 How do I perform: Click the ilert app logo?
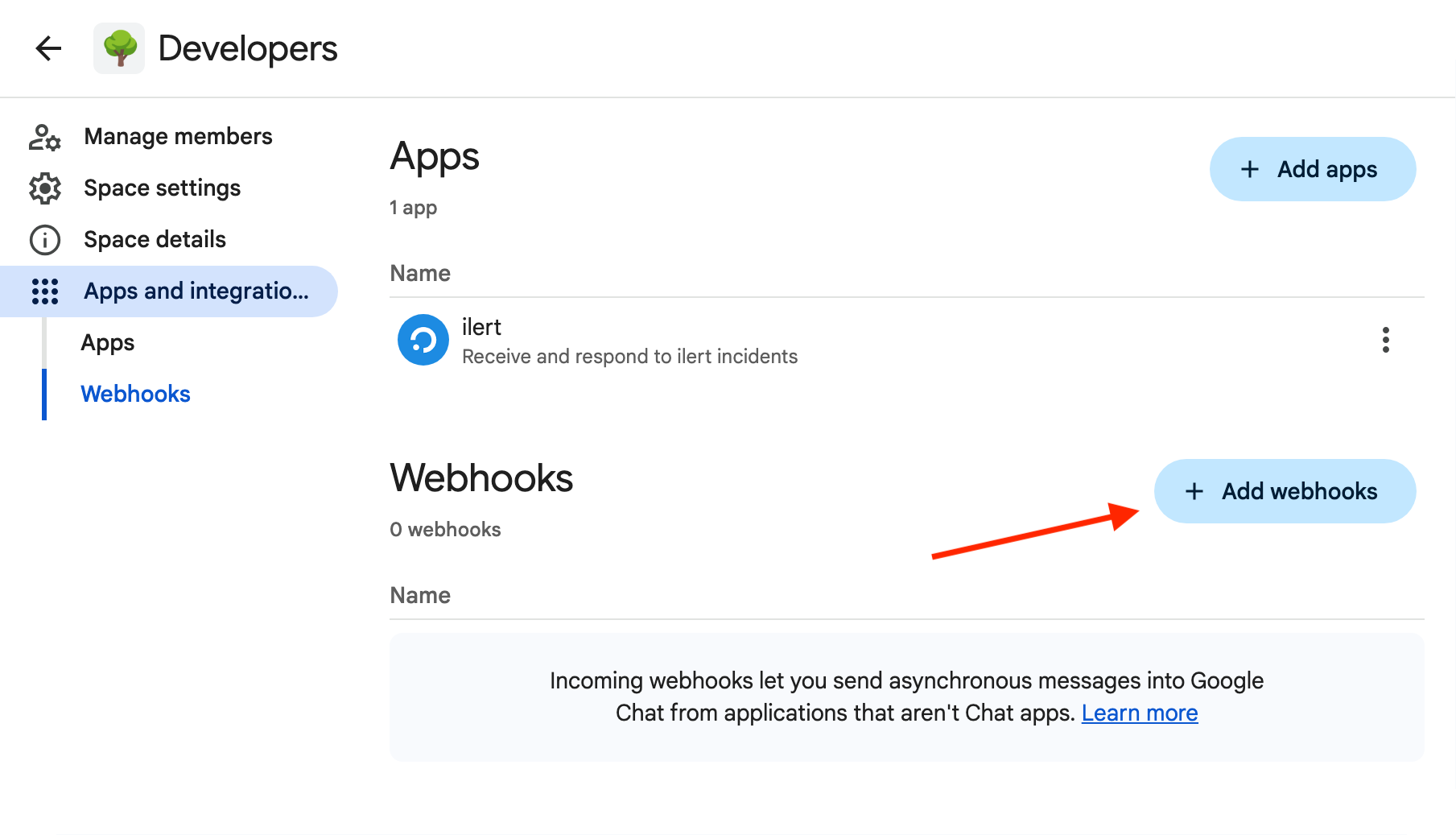[x=423, y=340]
